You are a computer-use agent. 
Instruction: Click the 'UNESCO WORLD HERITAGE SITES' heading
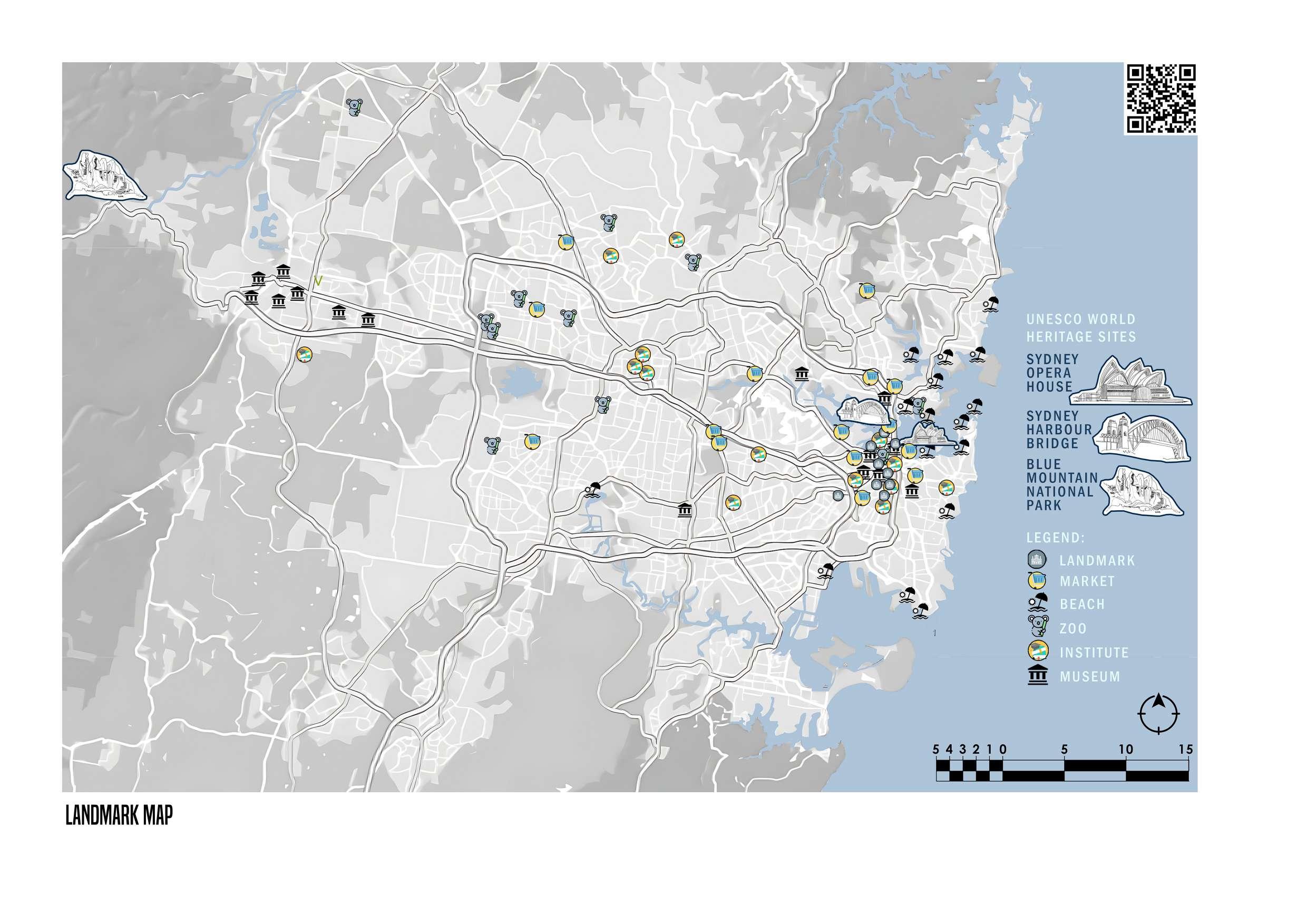point(1081,328)
